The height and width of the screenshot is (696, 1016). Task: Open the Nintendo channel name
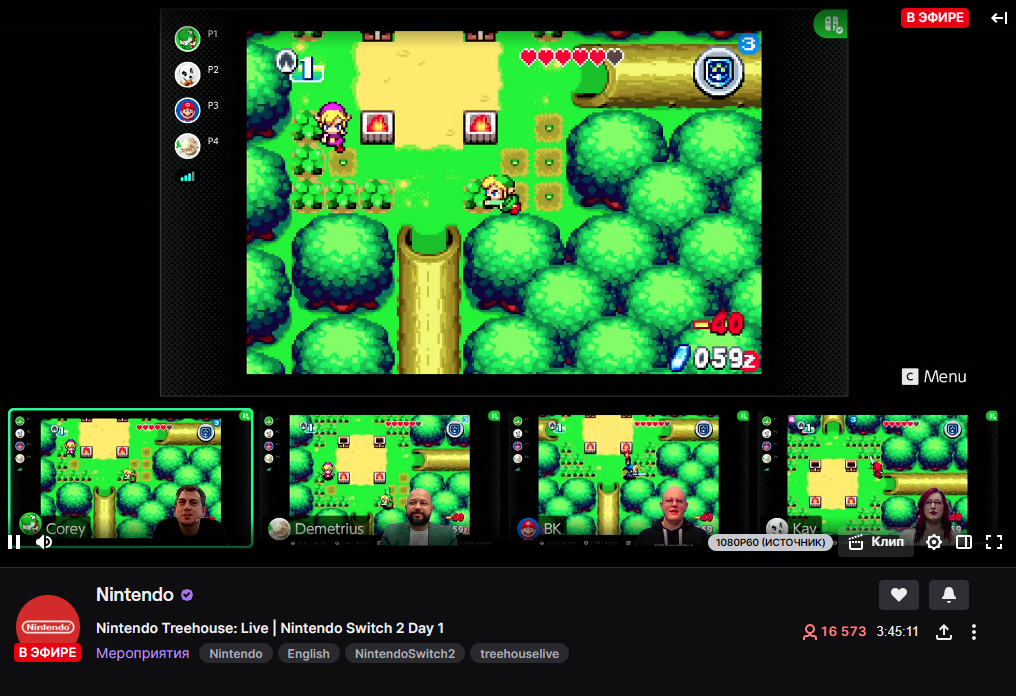135,594
